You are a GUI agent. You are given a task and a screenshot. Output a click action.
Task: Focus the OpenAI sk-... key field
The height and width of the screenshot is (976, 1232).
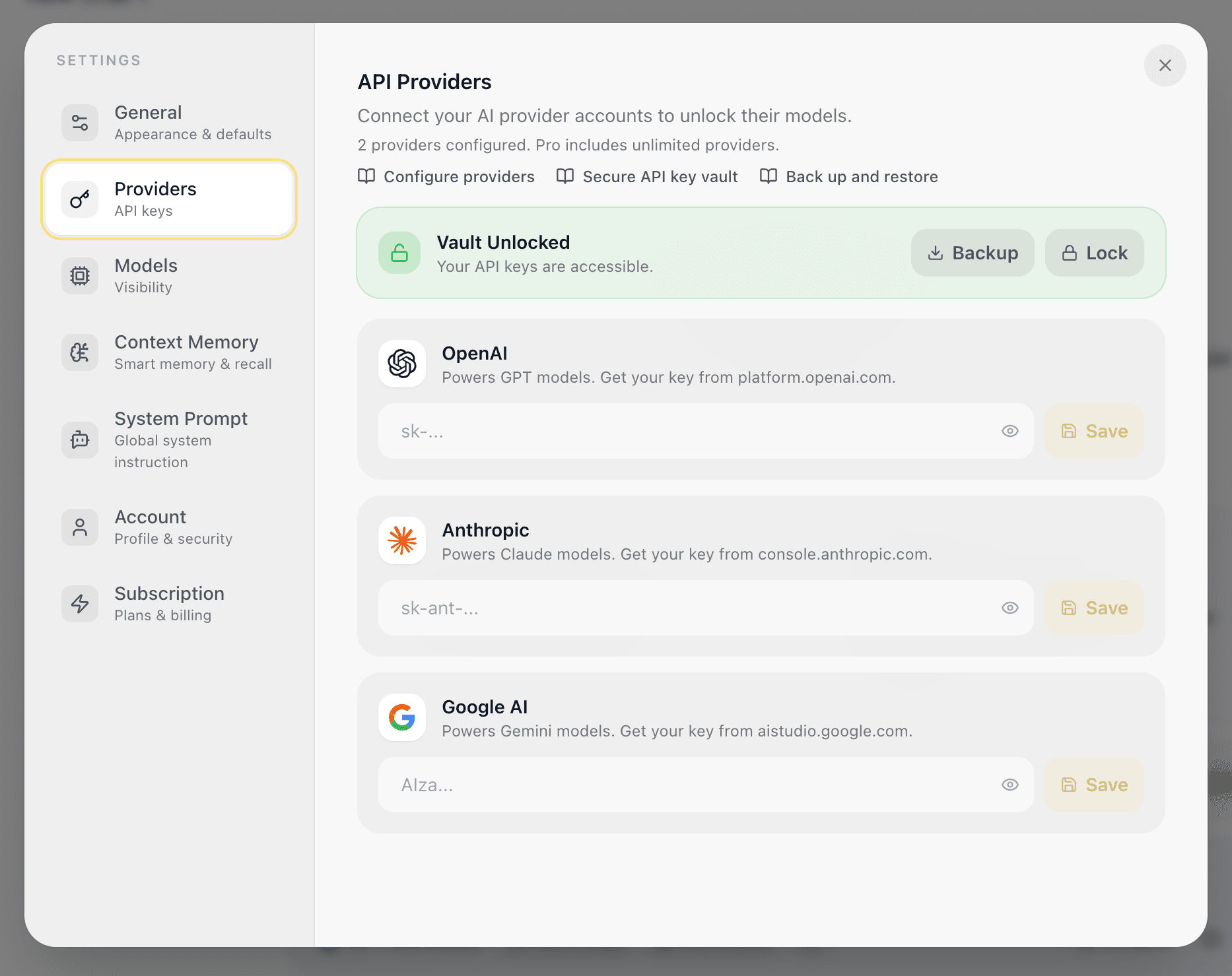click(x=706, y=431)
